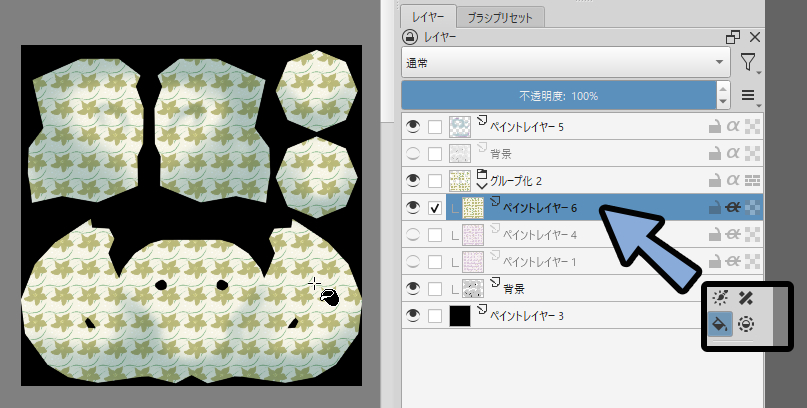The image size is (807, 408).
Task: Open the 通常 blending mode dropdown
Action: [566, 63]
